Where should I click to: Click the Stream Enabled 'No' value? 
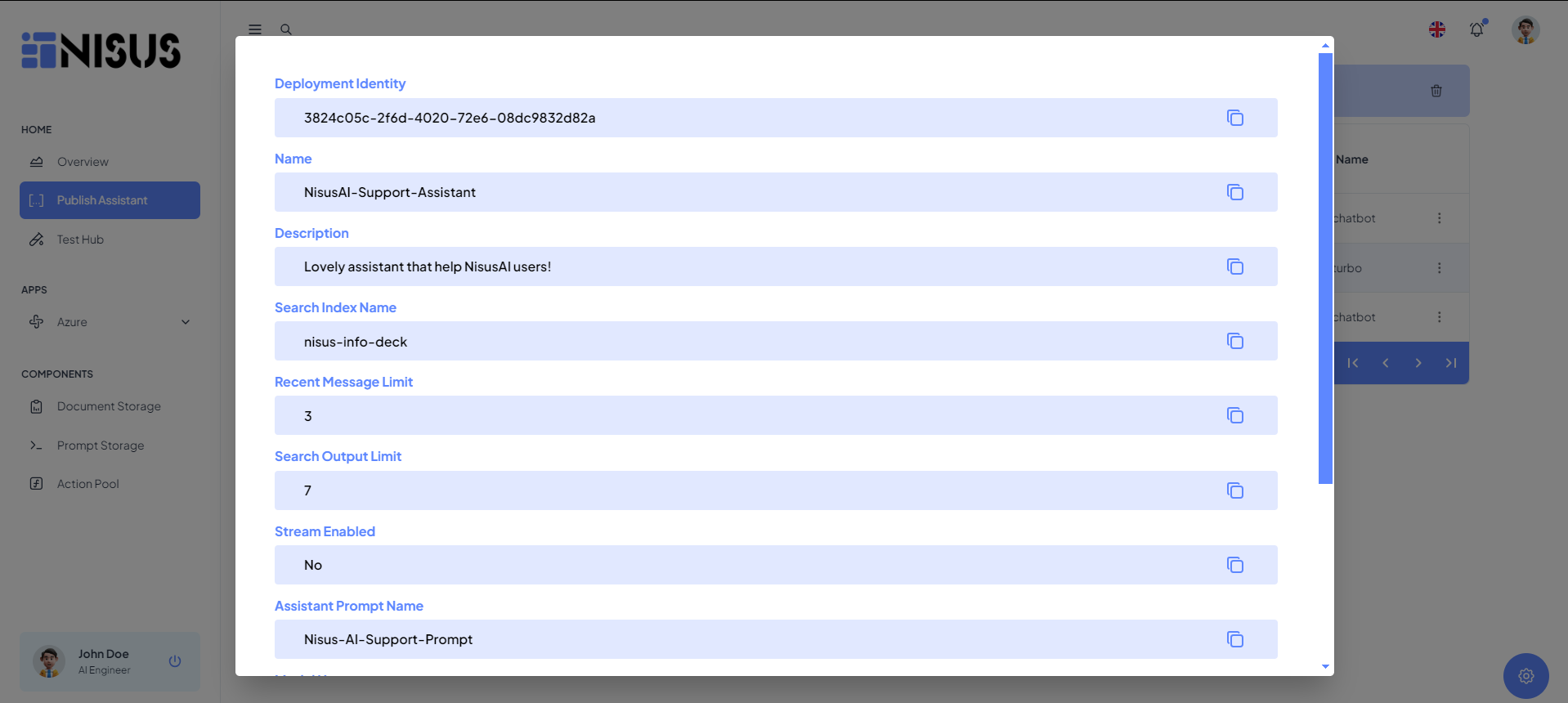[313, 565]
